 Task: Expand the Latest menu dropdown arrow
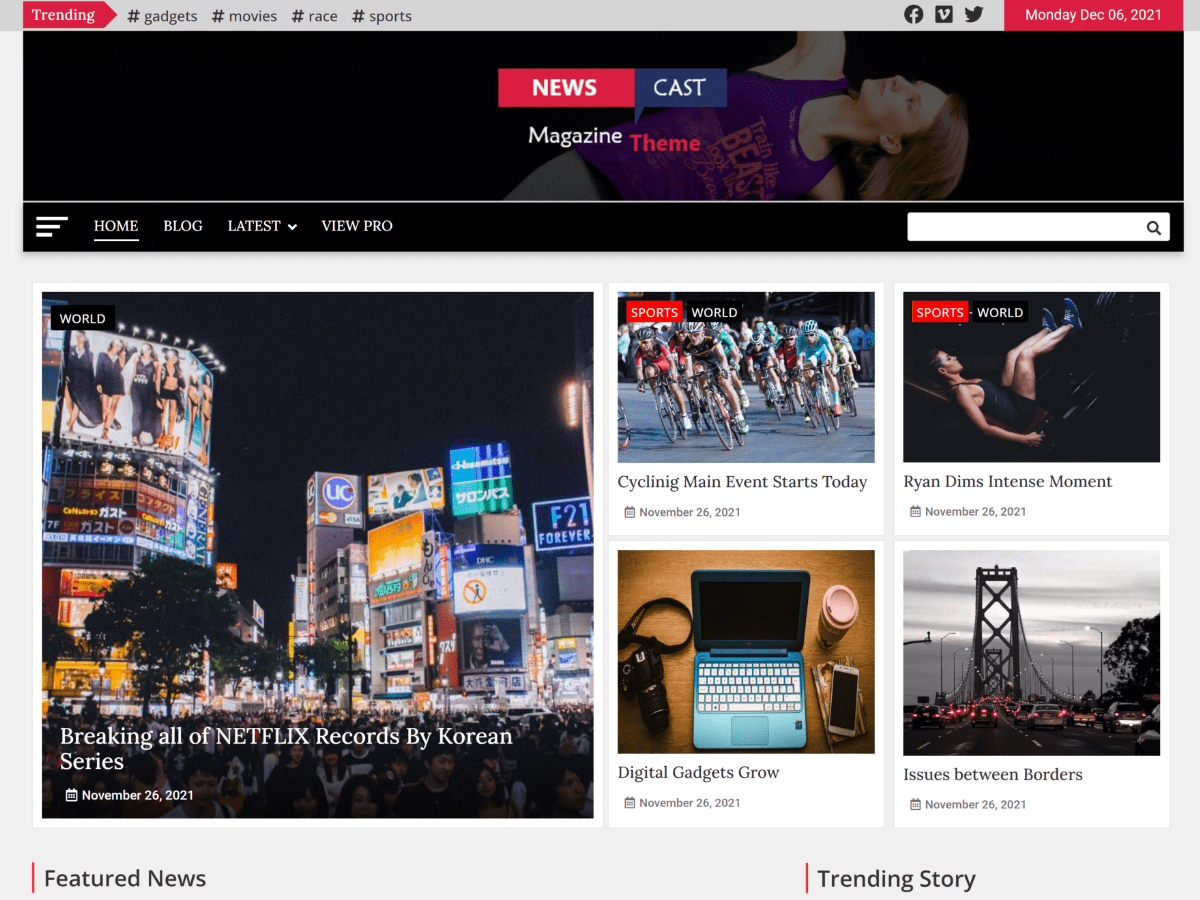point(292,227)
